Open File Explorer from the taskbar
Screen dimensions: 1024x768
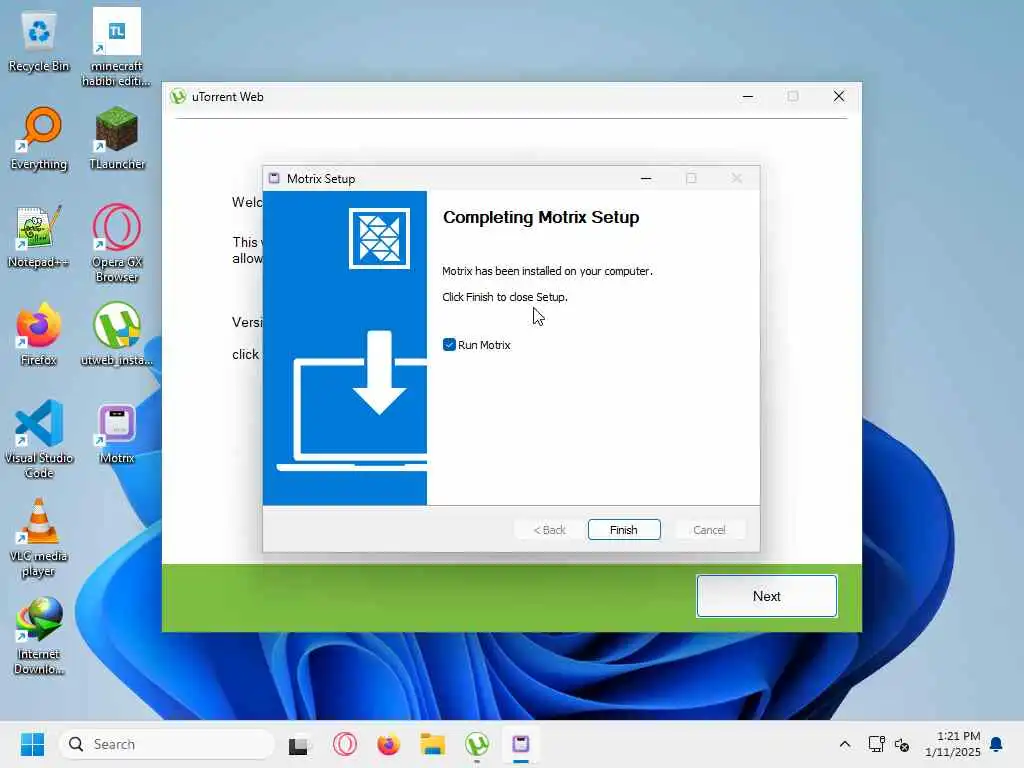(x=432, y=744)
